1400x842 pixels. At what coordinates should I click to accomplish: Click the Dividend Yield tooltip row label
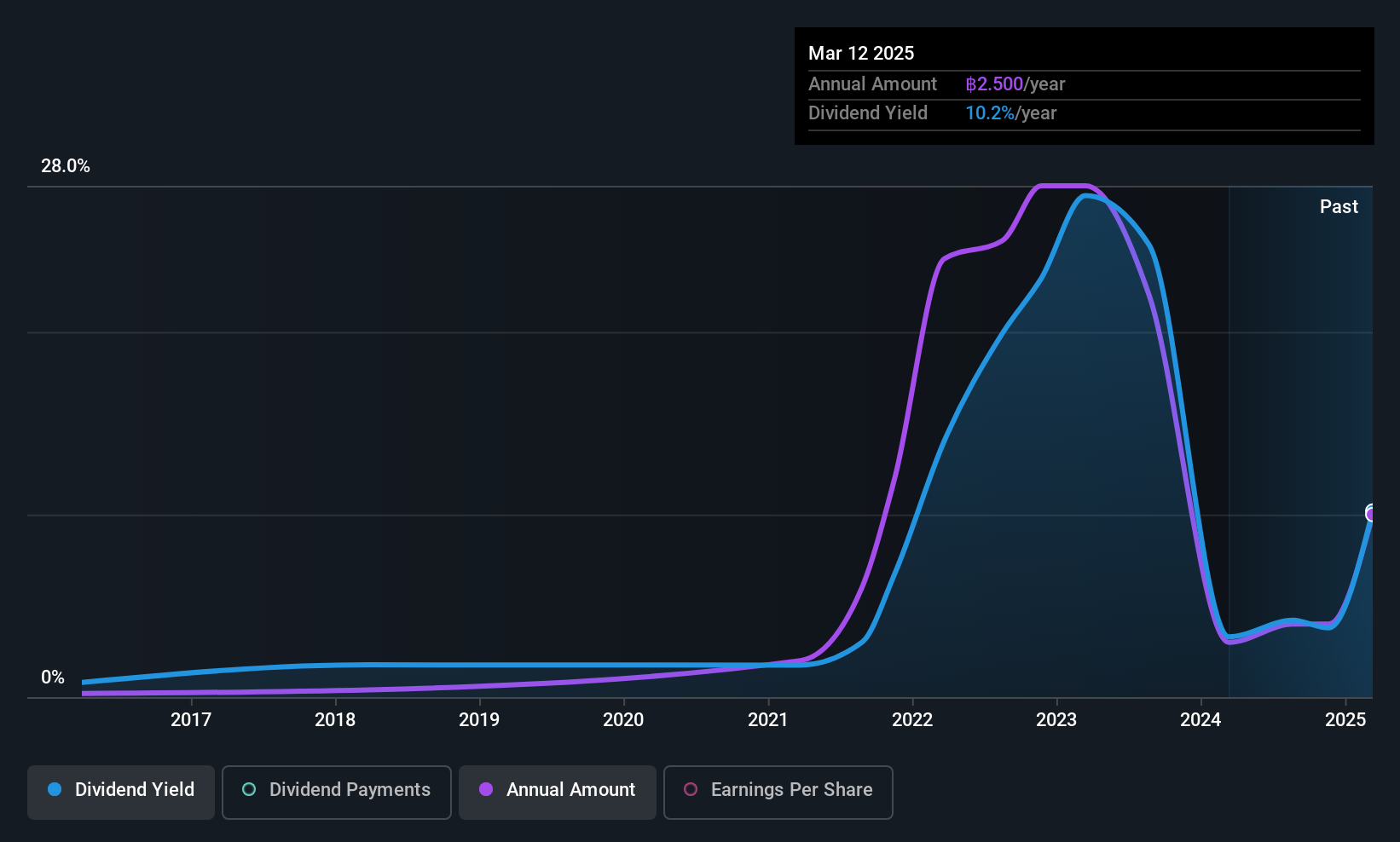(x=868, y=113)
